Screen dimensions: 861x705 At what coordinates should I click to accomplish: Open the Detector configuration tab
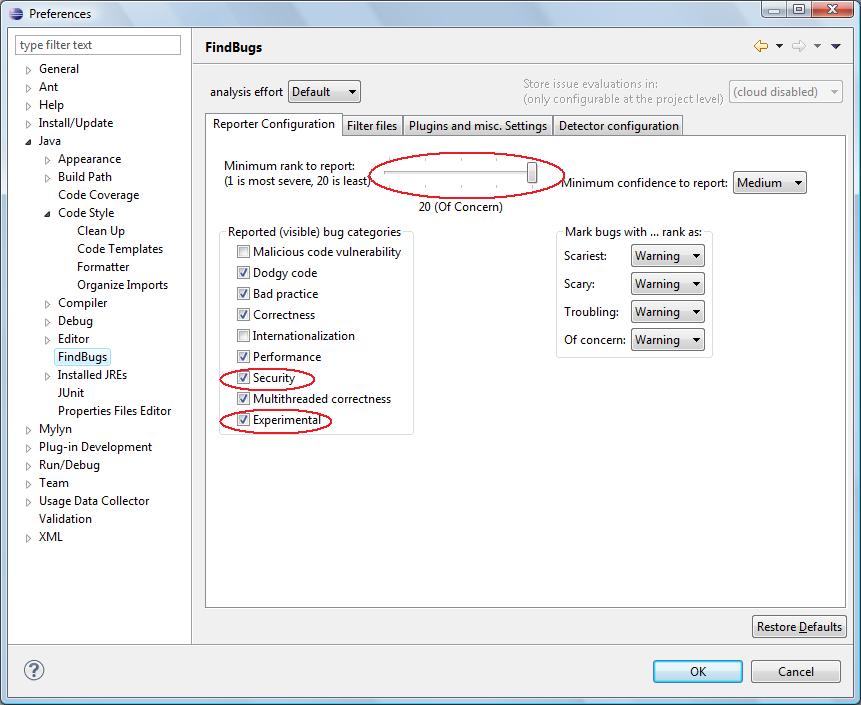pyautogui.click(x=618, y=126)
